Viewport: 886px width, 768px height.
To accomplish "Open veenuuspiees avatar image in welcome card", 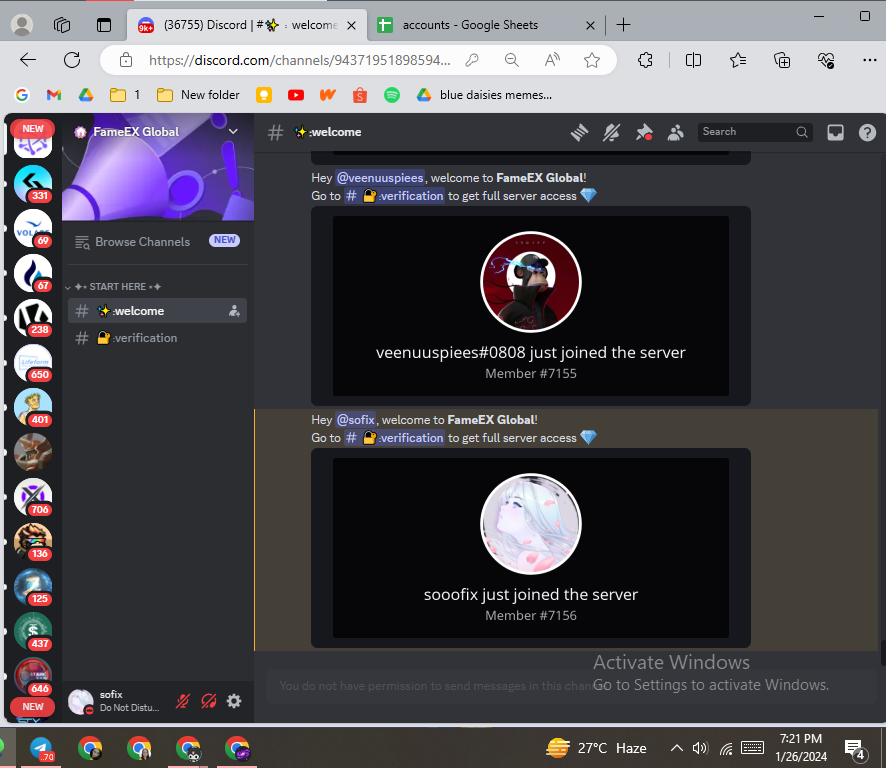I will point(531,282).
